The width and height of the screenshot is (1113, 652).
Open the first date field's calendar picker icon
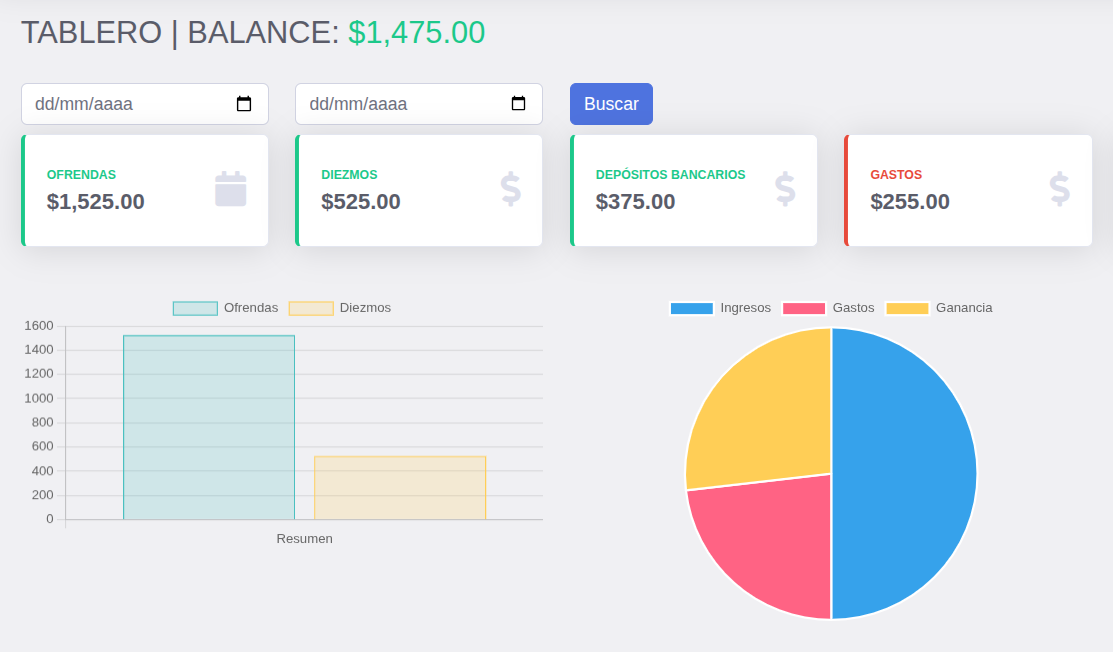244,104
